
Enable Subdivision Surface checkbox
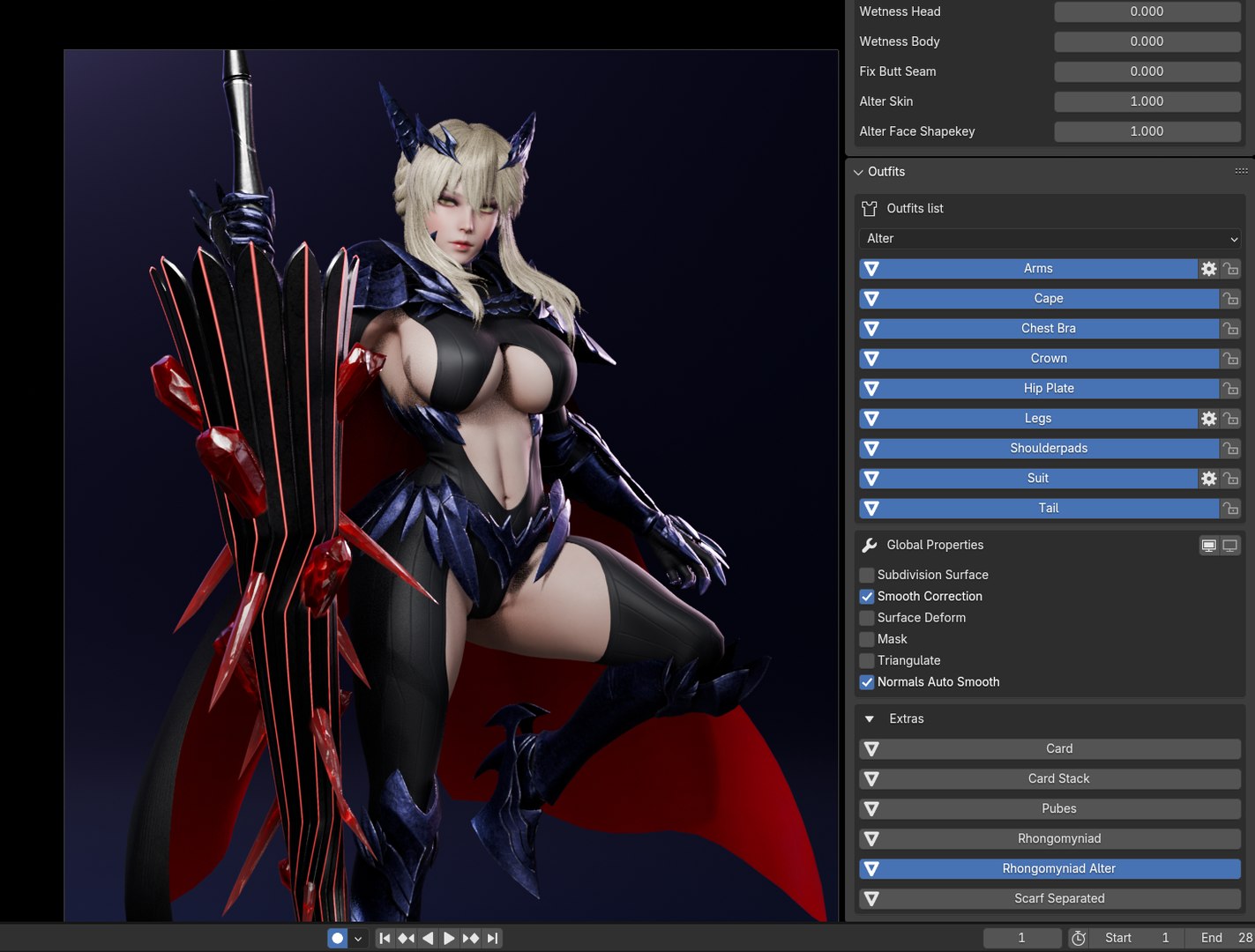coord(867,575)
